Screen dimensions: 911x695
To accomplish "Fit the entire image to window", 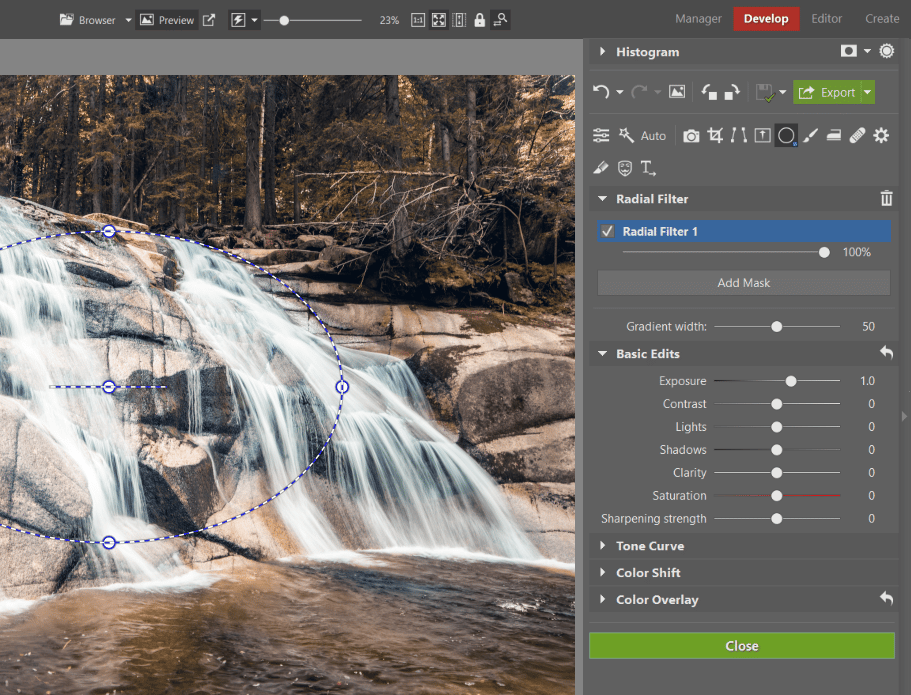I will pyautogui.click(x=439, y=20).
